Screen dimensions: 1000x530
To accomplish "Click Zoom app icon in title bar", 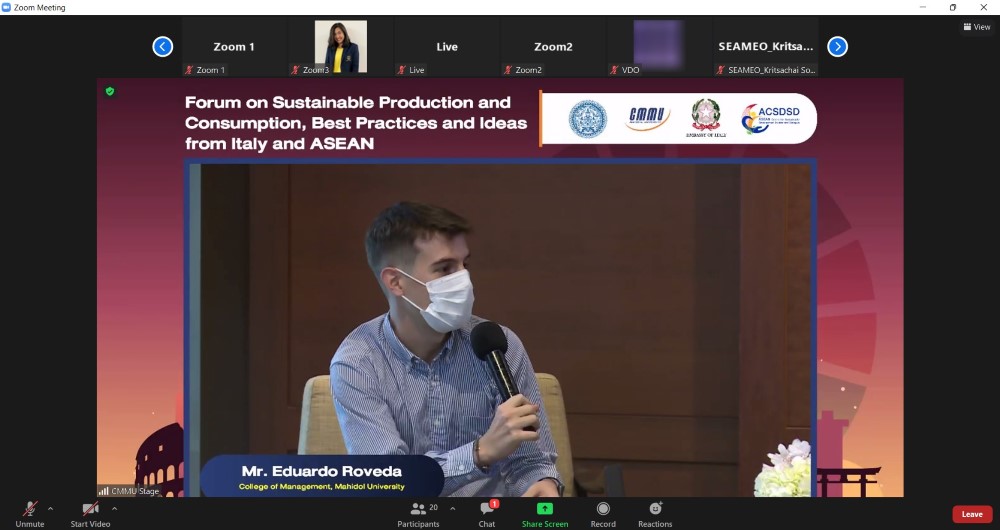I will coord(7,7).
